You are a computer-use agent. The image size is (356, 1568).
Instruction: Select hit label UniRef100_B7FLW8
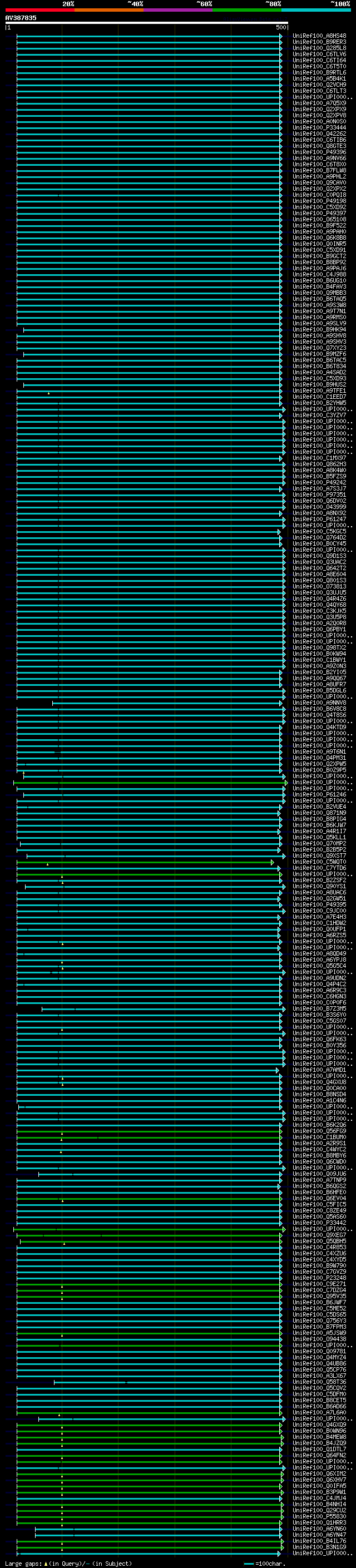pos(319,170)
